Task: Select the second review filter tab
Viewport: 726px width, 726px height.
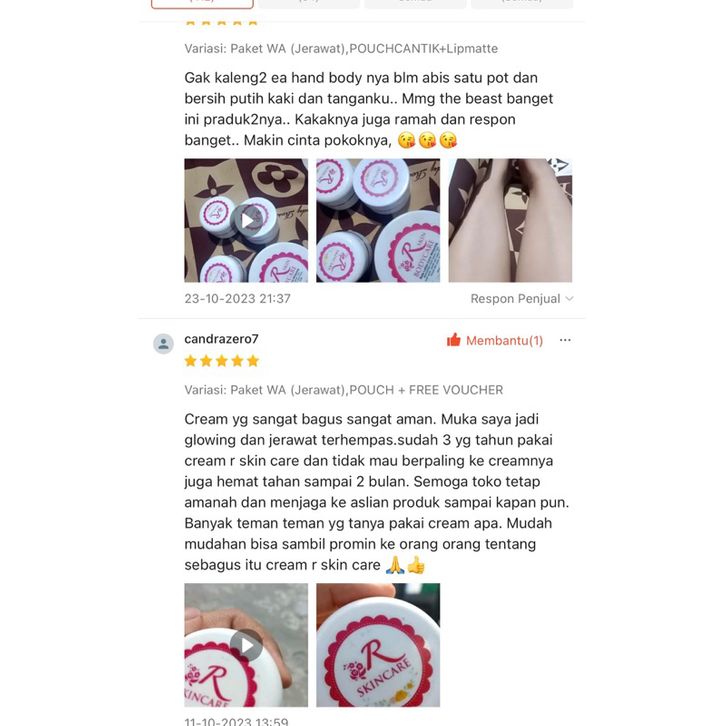Action: [309, 4]
